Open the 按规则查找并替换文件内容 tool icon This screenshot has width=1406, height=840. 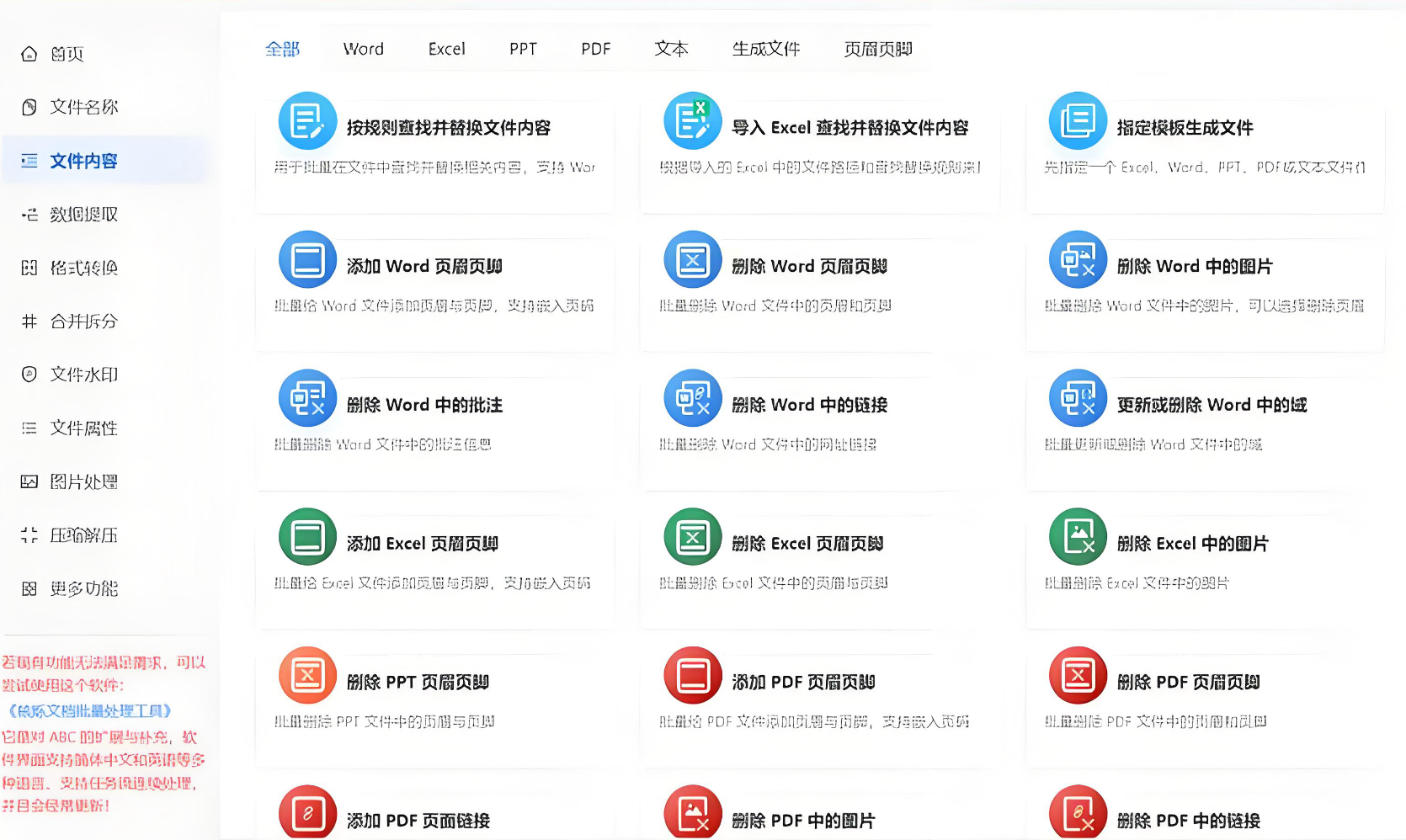[x=308, y=121]
